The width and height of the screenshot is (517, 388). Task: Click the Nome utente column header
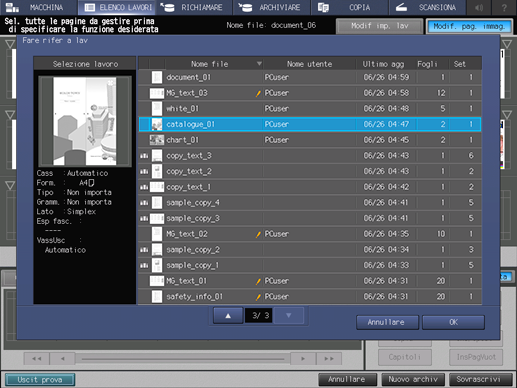pos(309,64)
